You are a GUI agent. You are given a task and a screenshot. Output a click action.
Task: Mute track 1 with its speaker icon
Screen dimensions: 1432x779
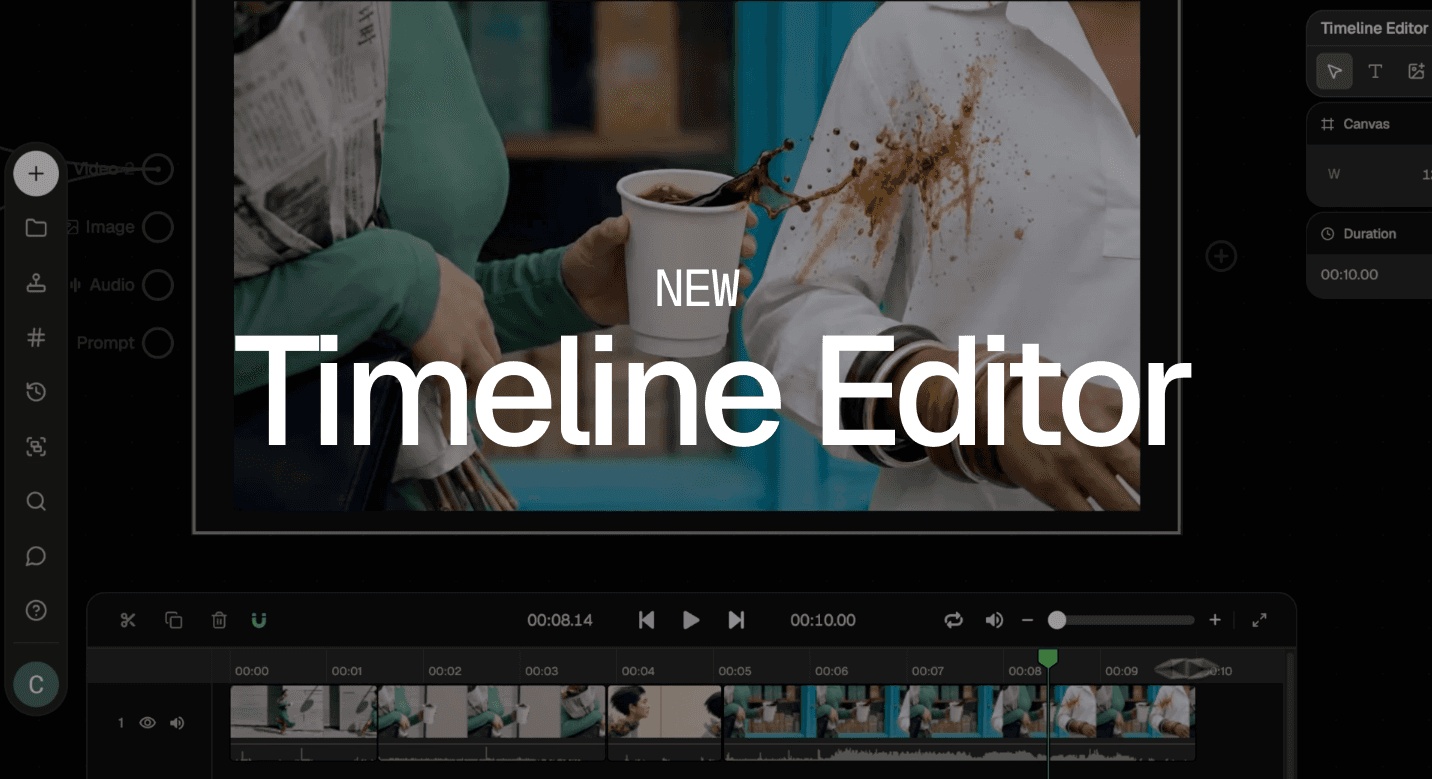(x=177, y=722)
